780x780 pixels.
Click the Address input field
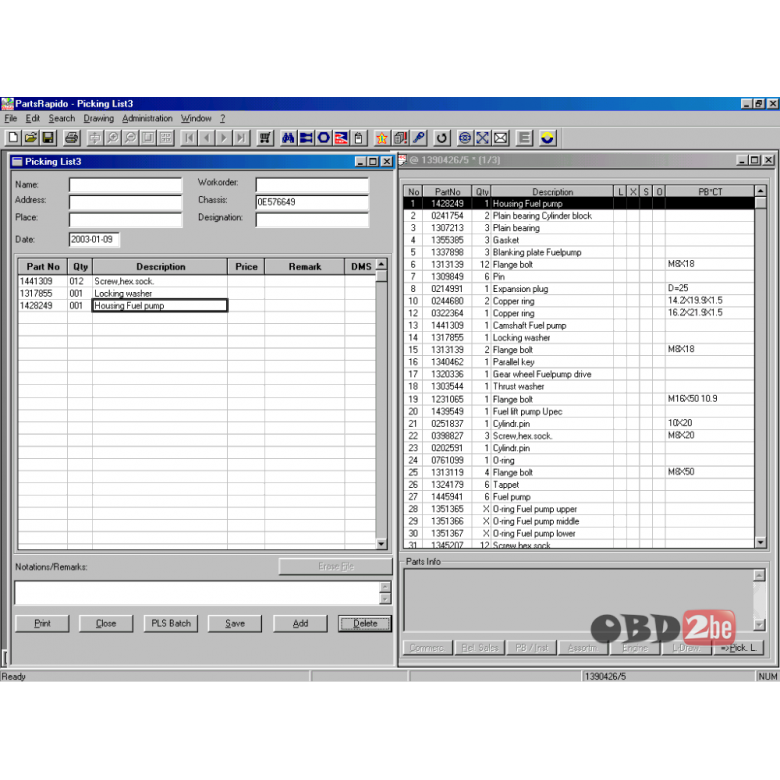click(125, 202)
